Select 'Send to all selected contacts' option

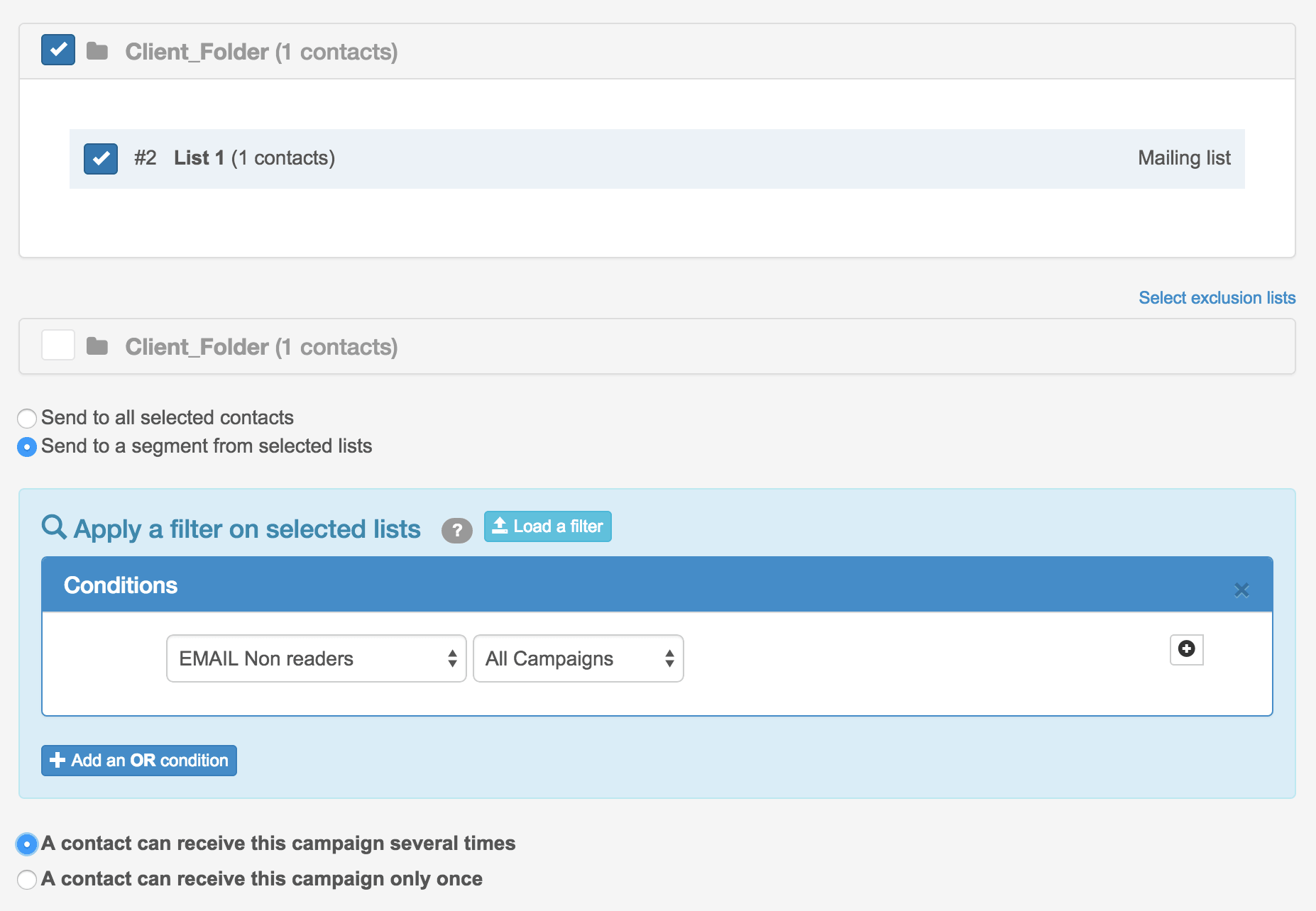tap(27, 418)
